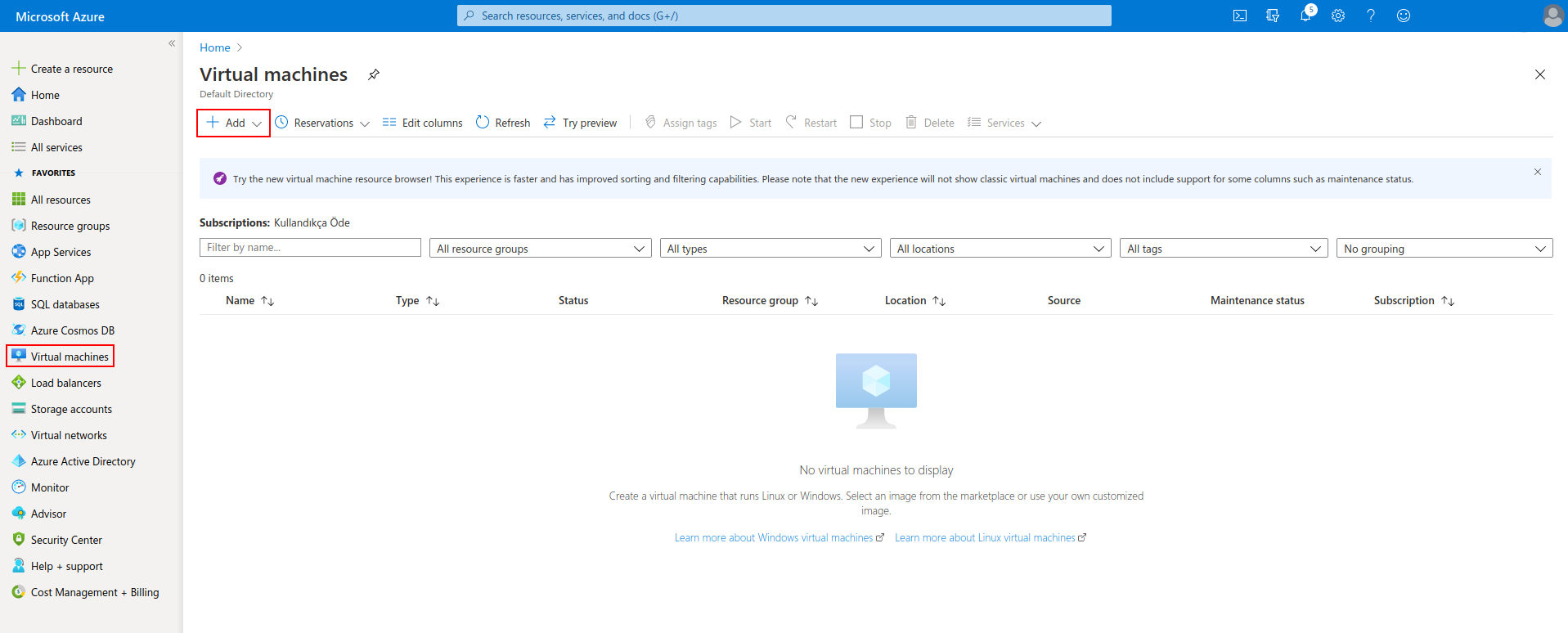Click the Monitor icon in sidebar

[x=19, y=487]
